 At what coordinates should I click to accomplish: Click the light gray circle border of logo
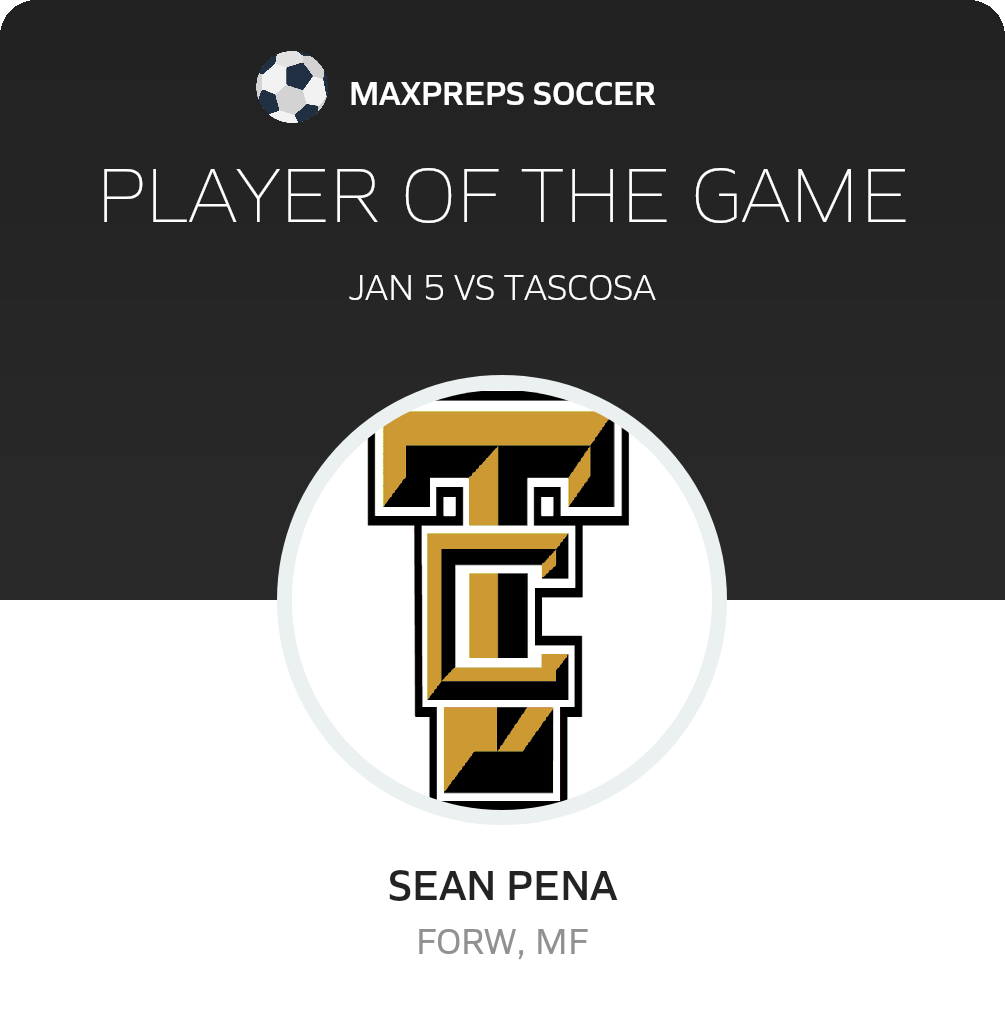tap(284, 600)
